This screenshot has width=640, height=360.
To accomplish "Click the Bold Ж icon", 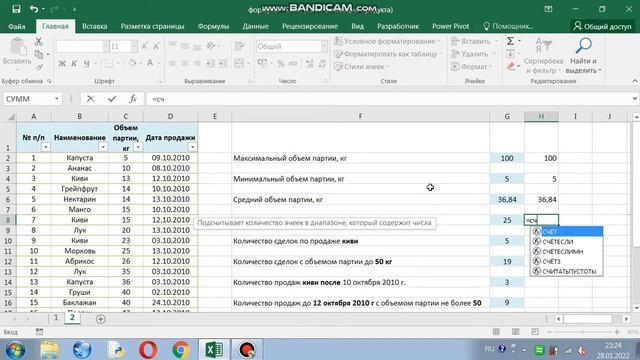I will [62, 63].
